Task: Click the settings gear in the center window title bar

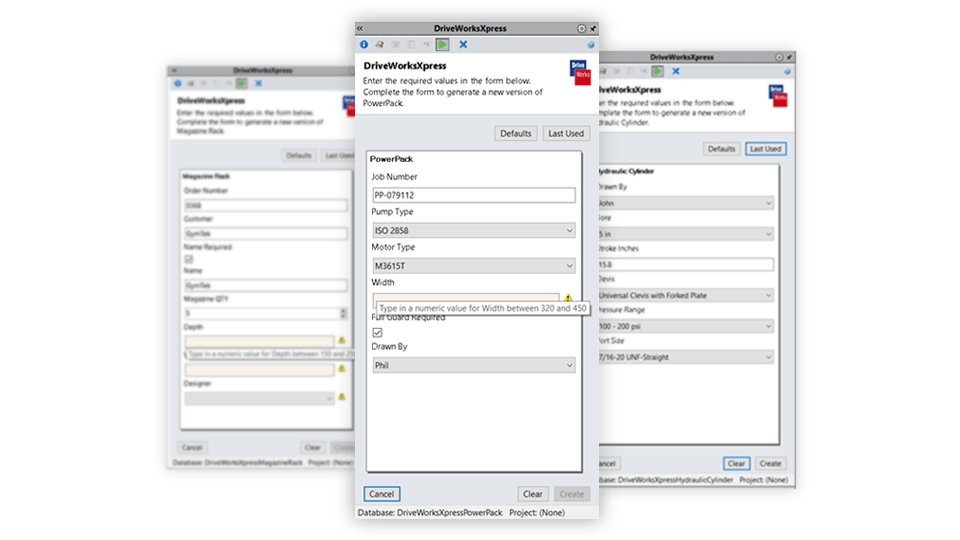Action: 581,28
